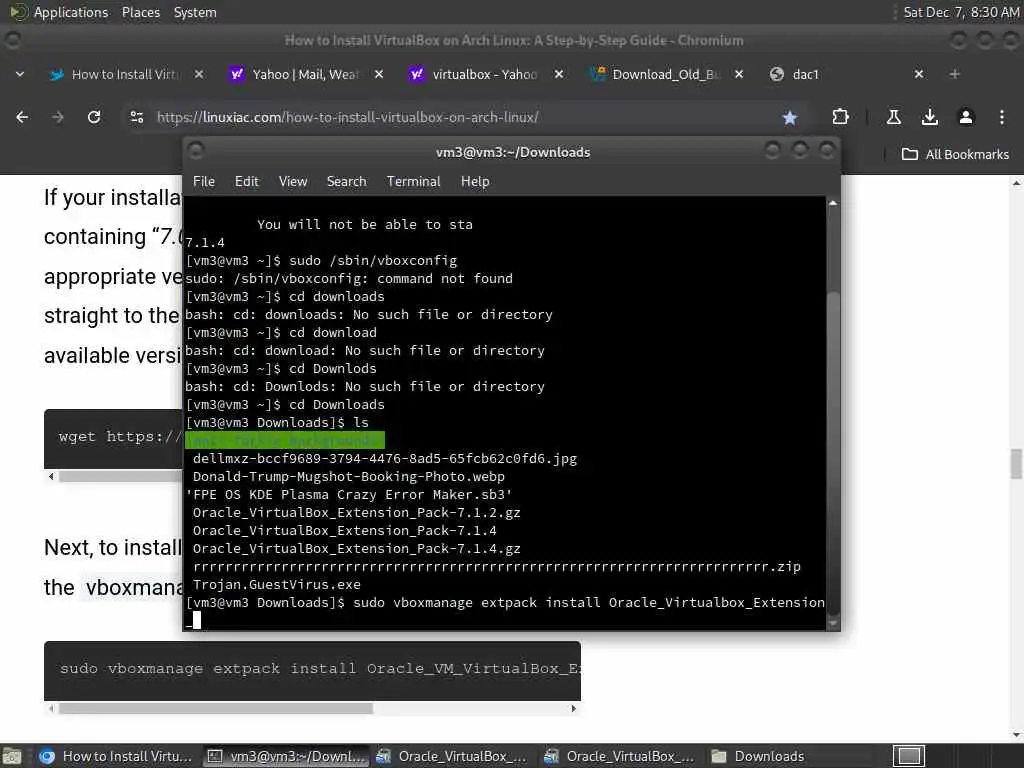1024x768 pixels.
Task: Open the terminal Edit menu
Action: click(x=247, y=182)
